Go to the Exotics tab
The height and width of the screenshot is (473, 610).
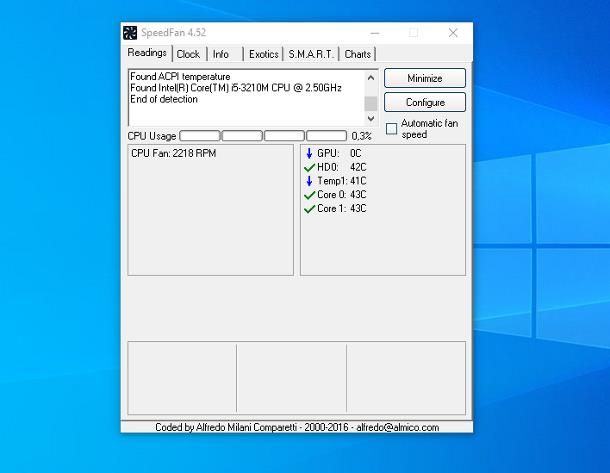click(x=264, y=54)
